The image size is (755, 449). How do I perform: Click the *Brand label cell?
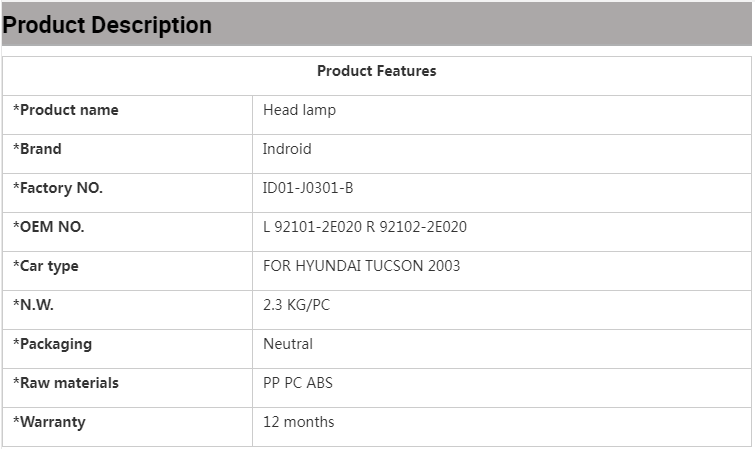click(37, 149)
